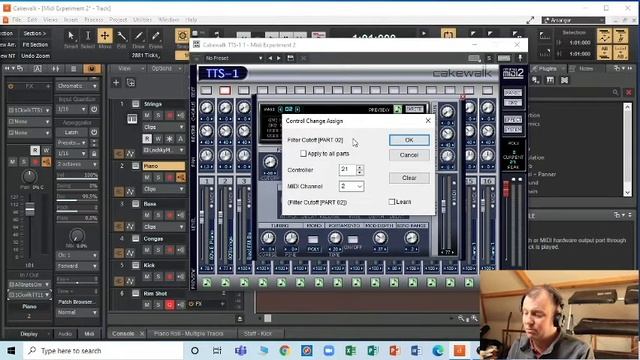The width and height of the screenshot is (640, 360).
Task: Mute the Strings track
Action: 147,116
